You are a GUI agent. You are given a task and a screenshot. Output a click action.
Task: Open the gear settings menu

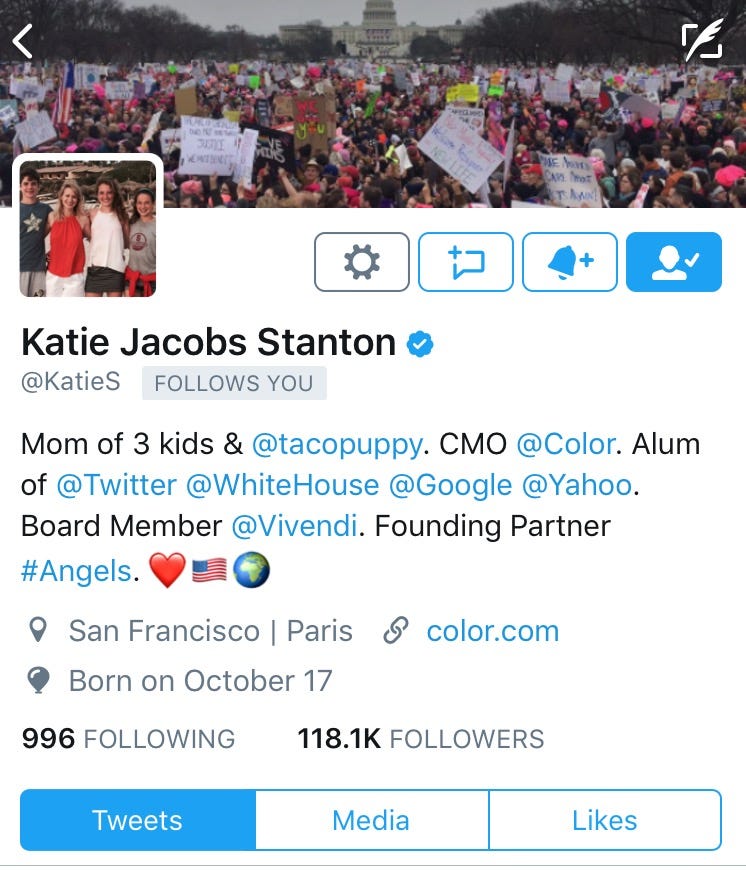(x=362, y=262)
